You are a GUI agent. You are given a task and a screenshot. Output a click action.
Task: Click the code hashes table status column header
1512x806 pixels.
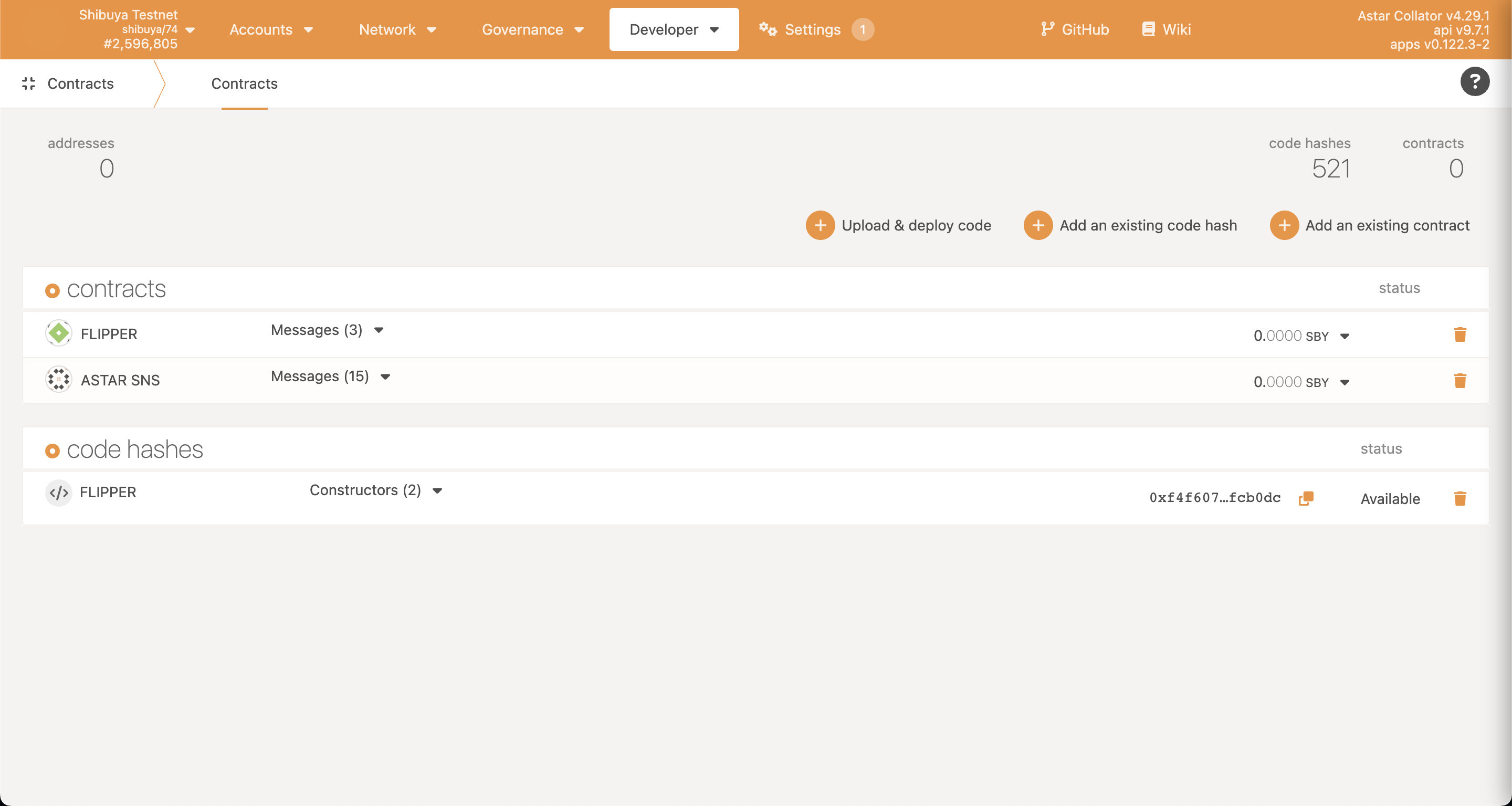1381,449
